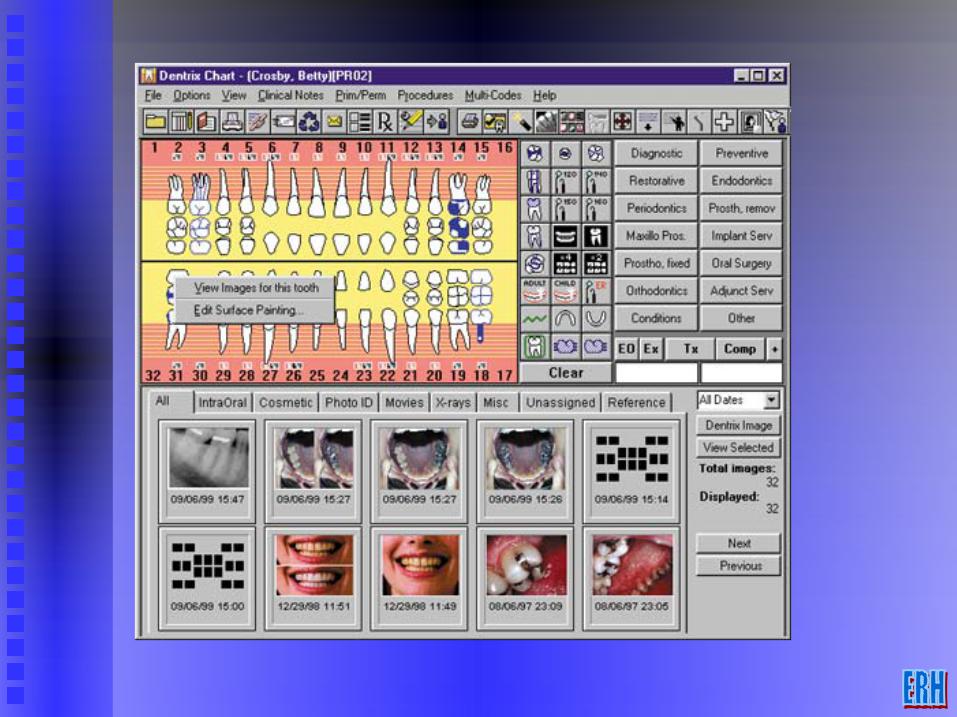Select the thumbnail dated 09/06/99 15:26
This screenshot has width=957, height=717.
525,470
